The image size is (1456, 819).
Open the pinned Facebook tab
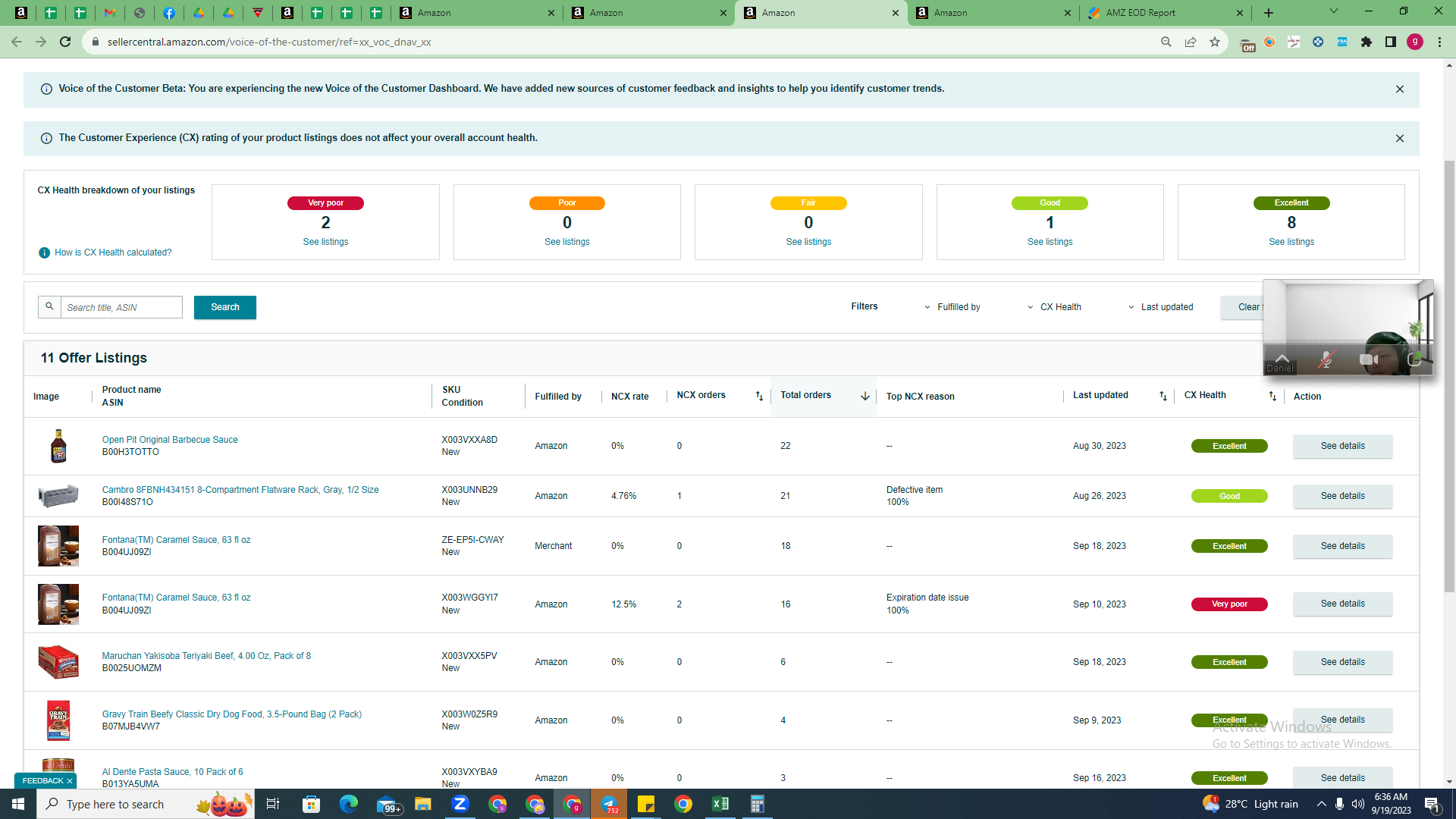[169, 13]
